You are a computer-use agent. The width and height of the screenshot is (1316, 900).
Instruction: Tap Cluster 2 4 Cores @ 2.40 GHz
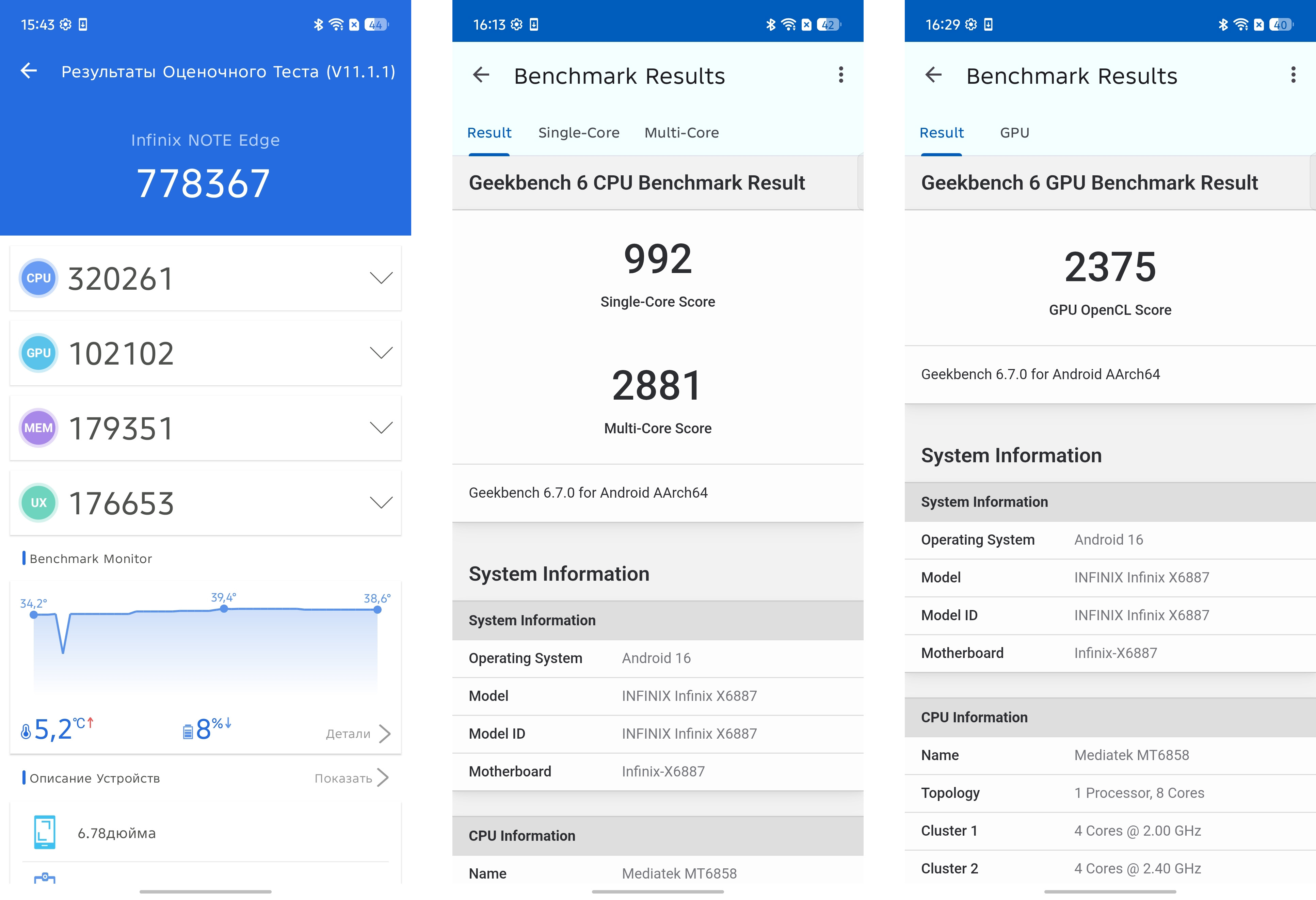pyautogui.click(x=1110, y=868)
